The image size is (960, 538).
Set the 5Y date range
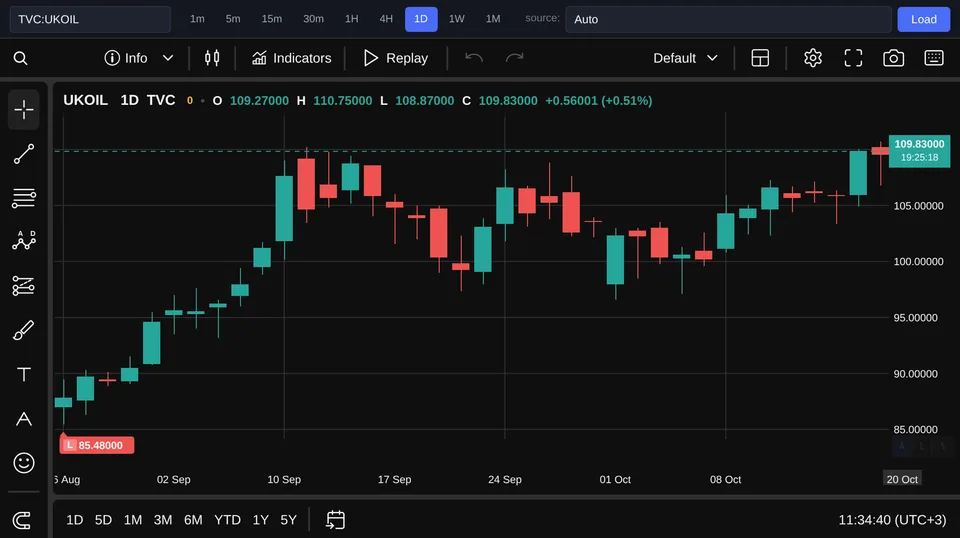[x=288, y=520]
